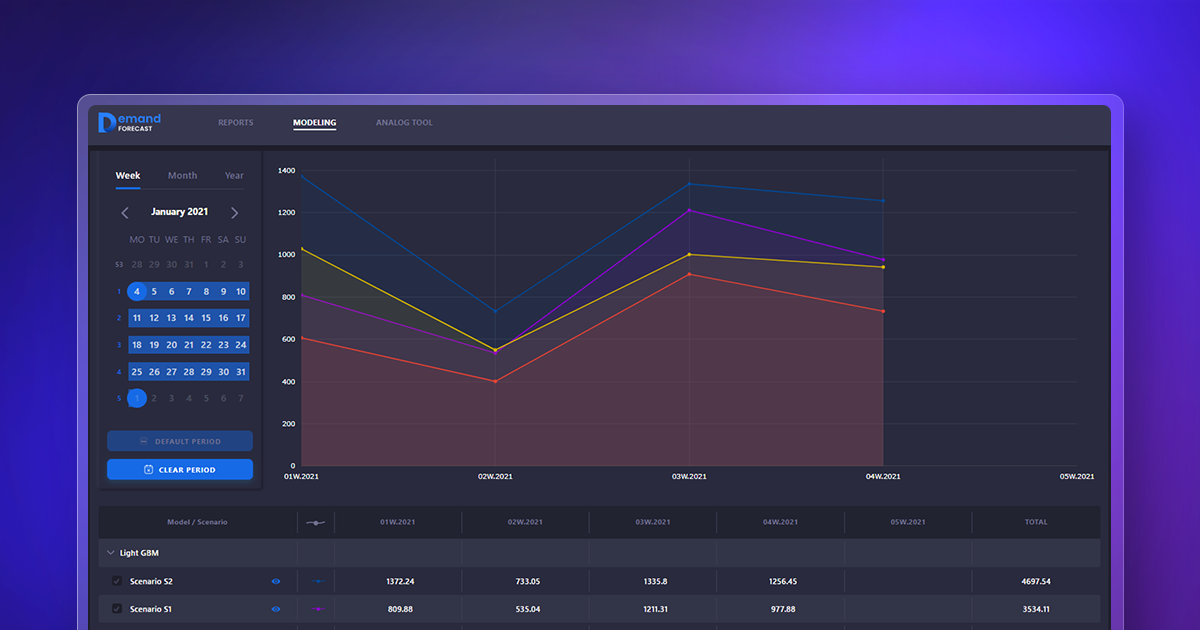Click the purple line marker for Scenario S1
This screenshot has width=1200, height=630.
click(x=317, y=609)
